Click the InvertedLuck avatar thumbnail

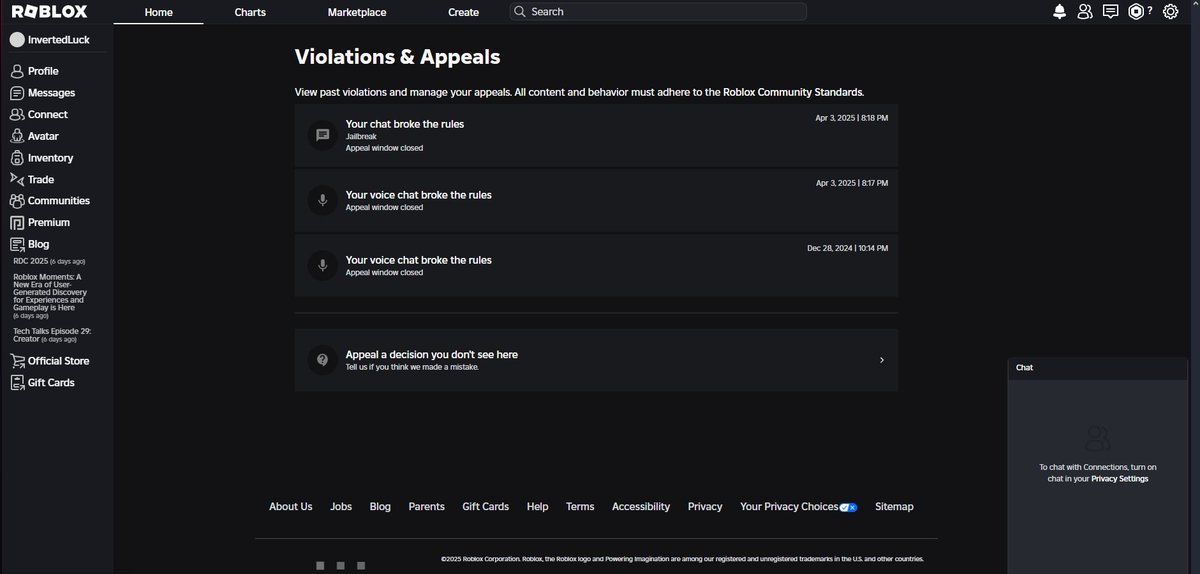[x=17, y=40]
